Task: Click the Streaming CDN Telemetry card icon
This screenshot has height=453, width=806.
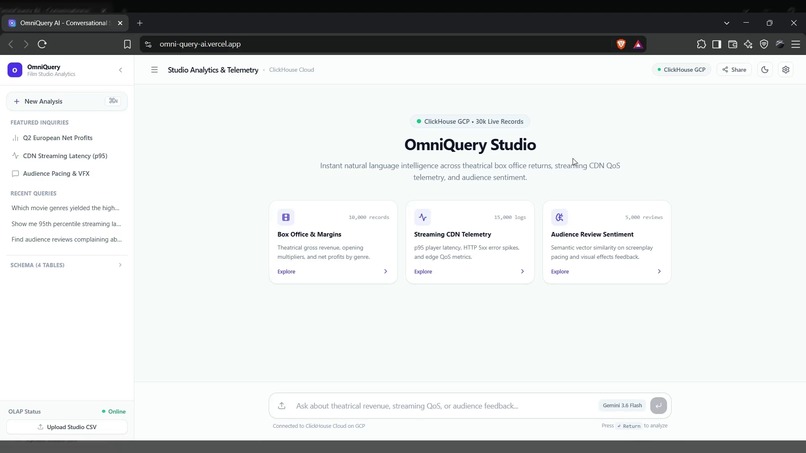Action: (423, 217)
